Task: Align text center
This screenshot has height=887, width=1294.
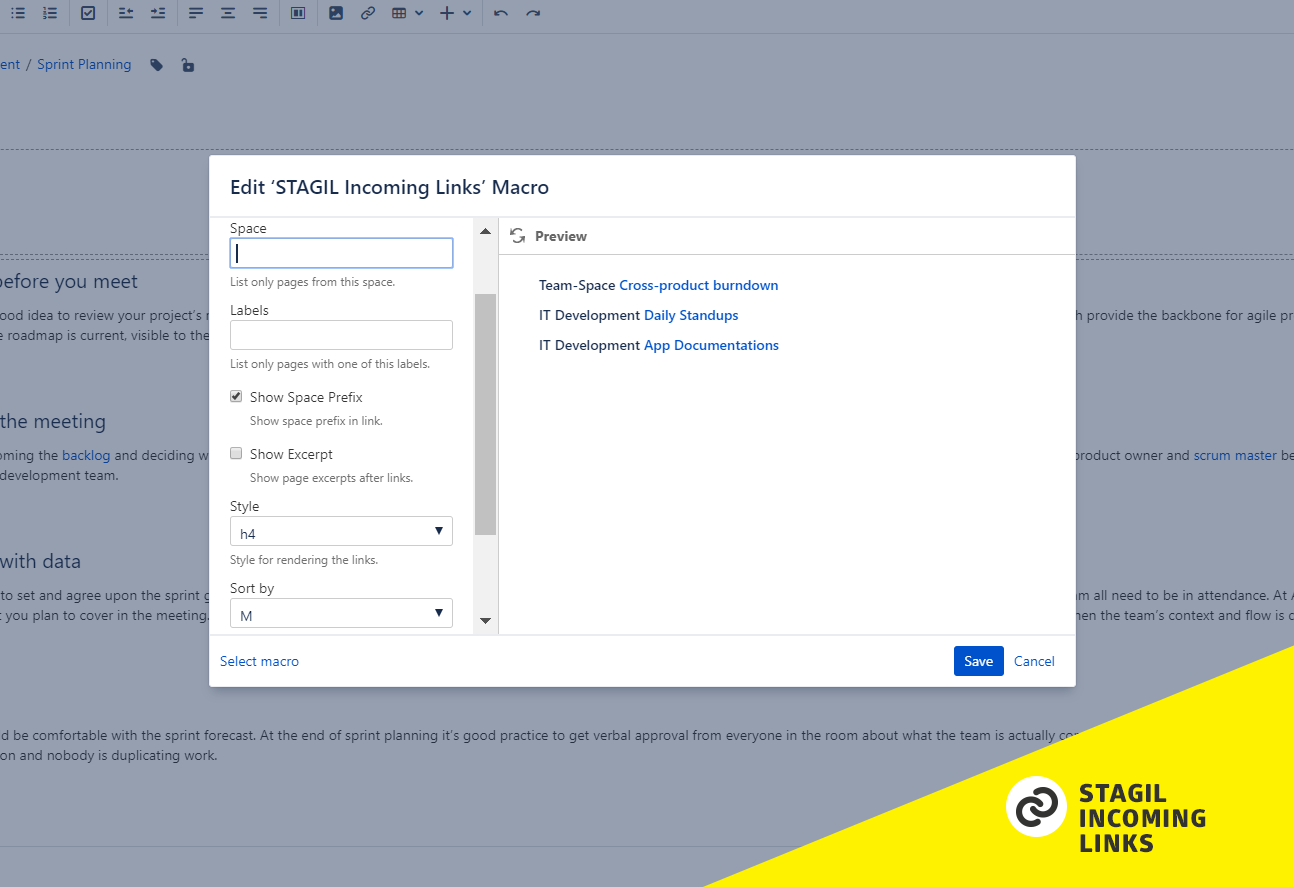Action: point(228,13)
